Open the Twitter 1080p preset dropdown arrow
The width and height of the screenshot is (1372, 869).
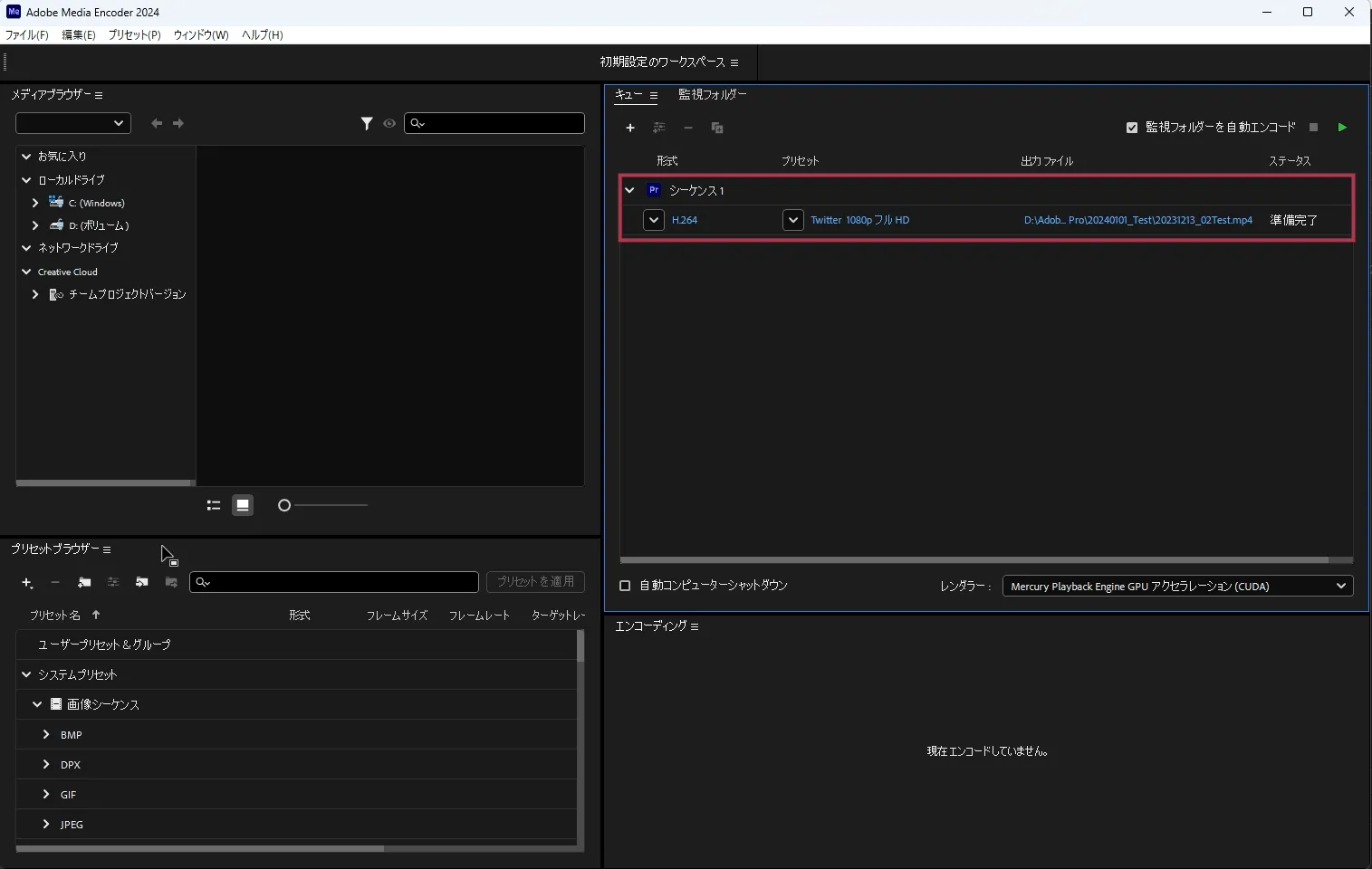pyautogui.click(x=793, y=220)
